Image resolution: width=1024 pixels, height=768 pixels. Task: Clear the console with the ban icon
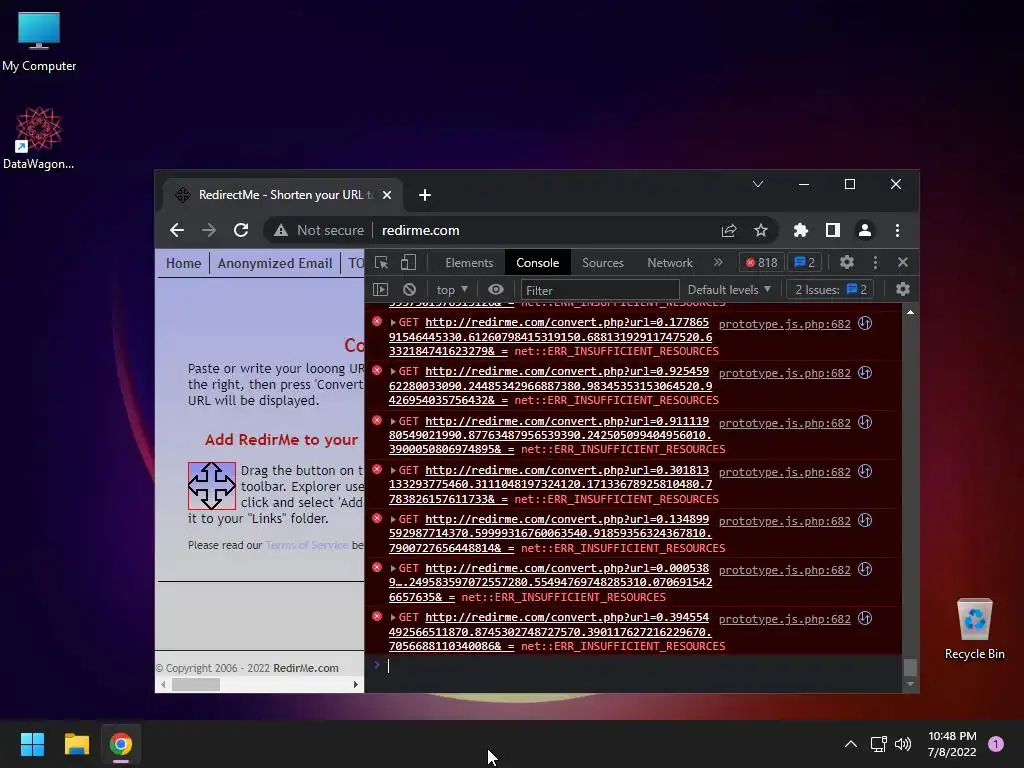(x=409, y=289)
